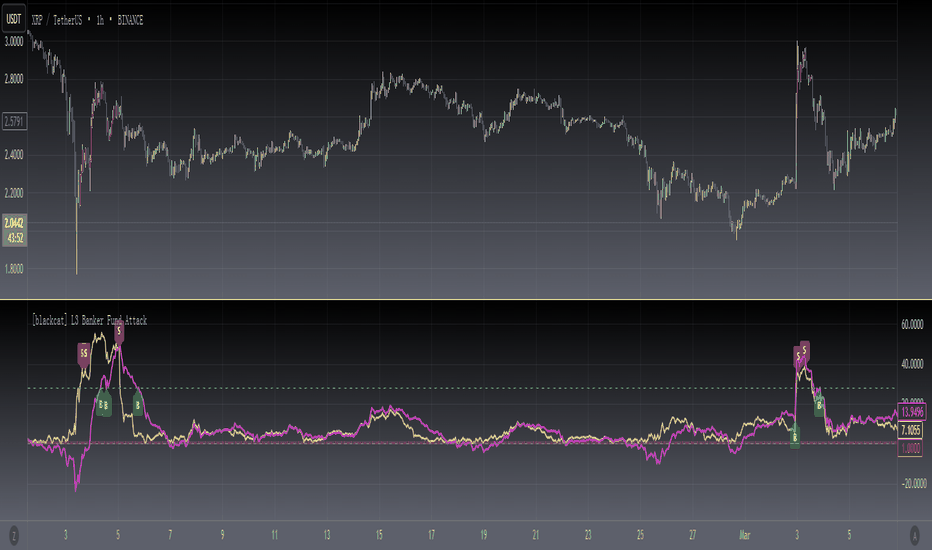
Task: Click the 1.8000 price axis label
Action: 14,269
